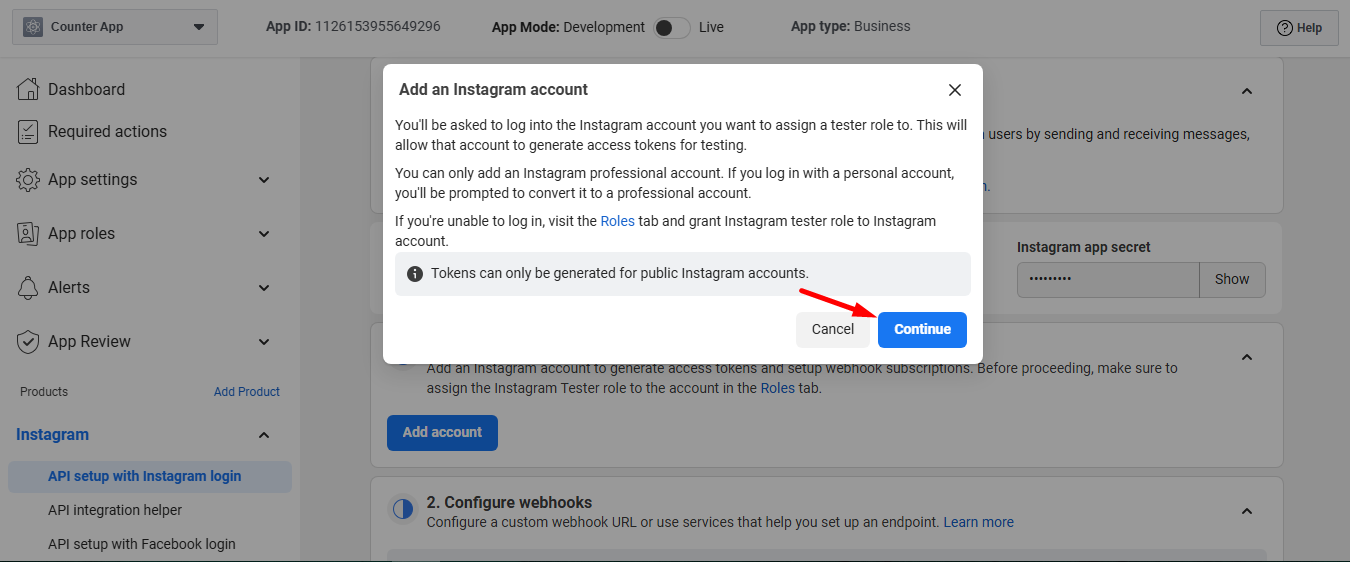Click the info icon in the tokens notice
Viewport: 1350px width, 562px height.
click(414, 274)
